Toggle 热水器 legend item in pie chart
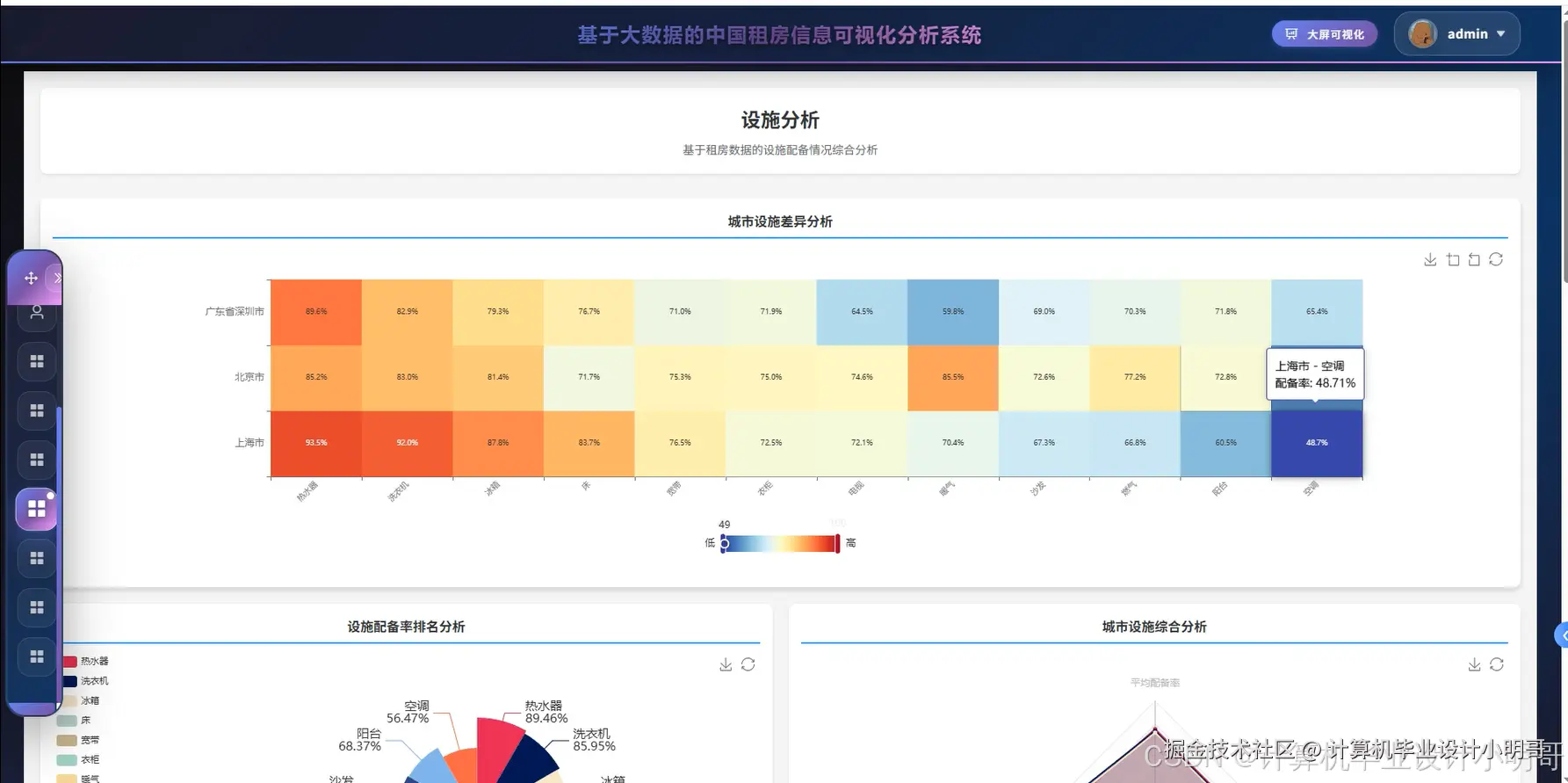 pyautogui.click(x=85, y=661)
